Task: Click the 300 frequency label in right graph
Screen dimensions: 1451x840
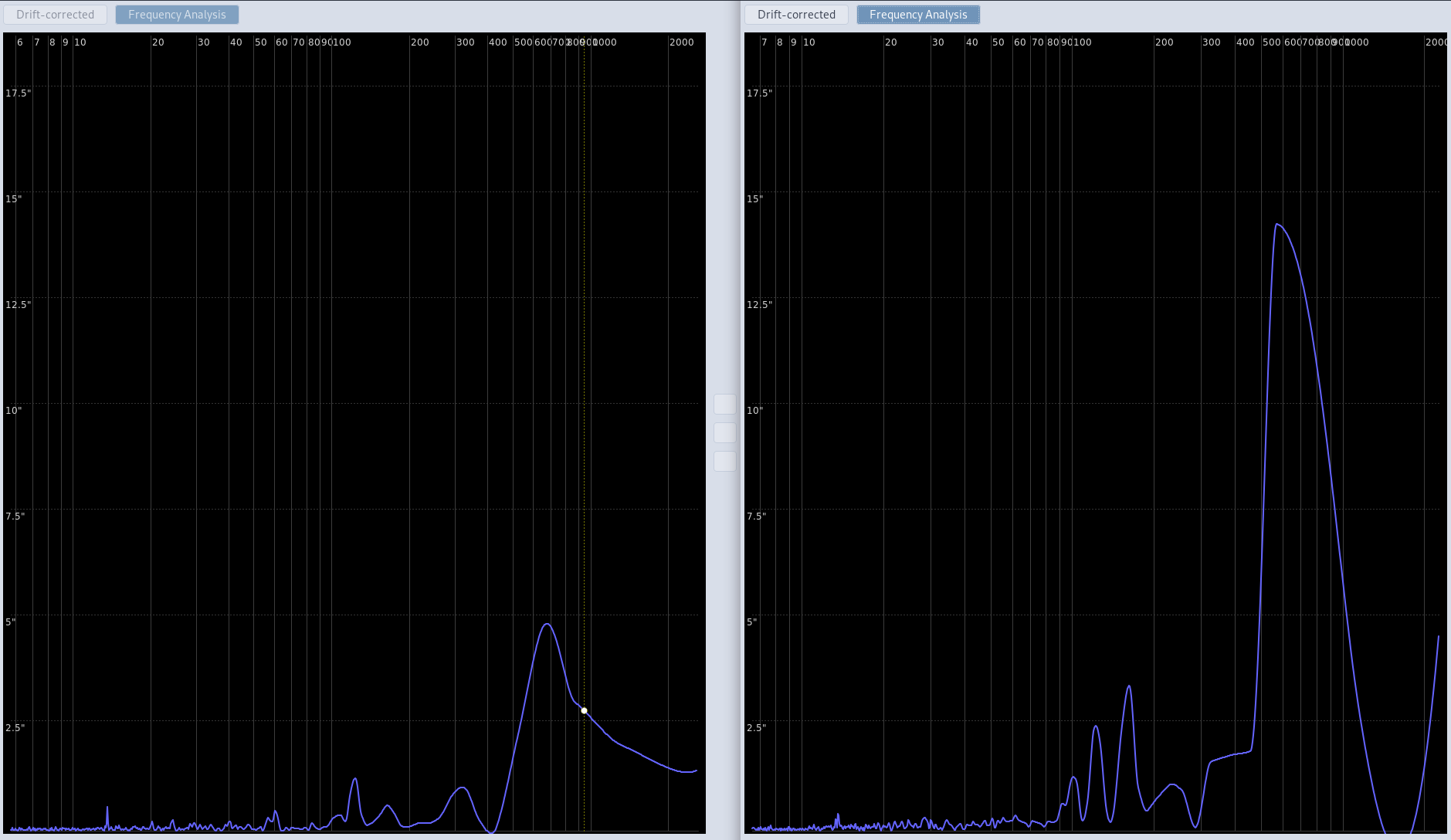Action: [x=1212, y=42]
